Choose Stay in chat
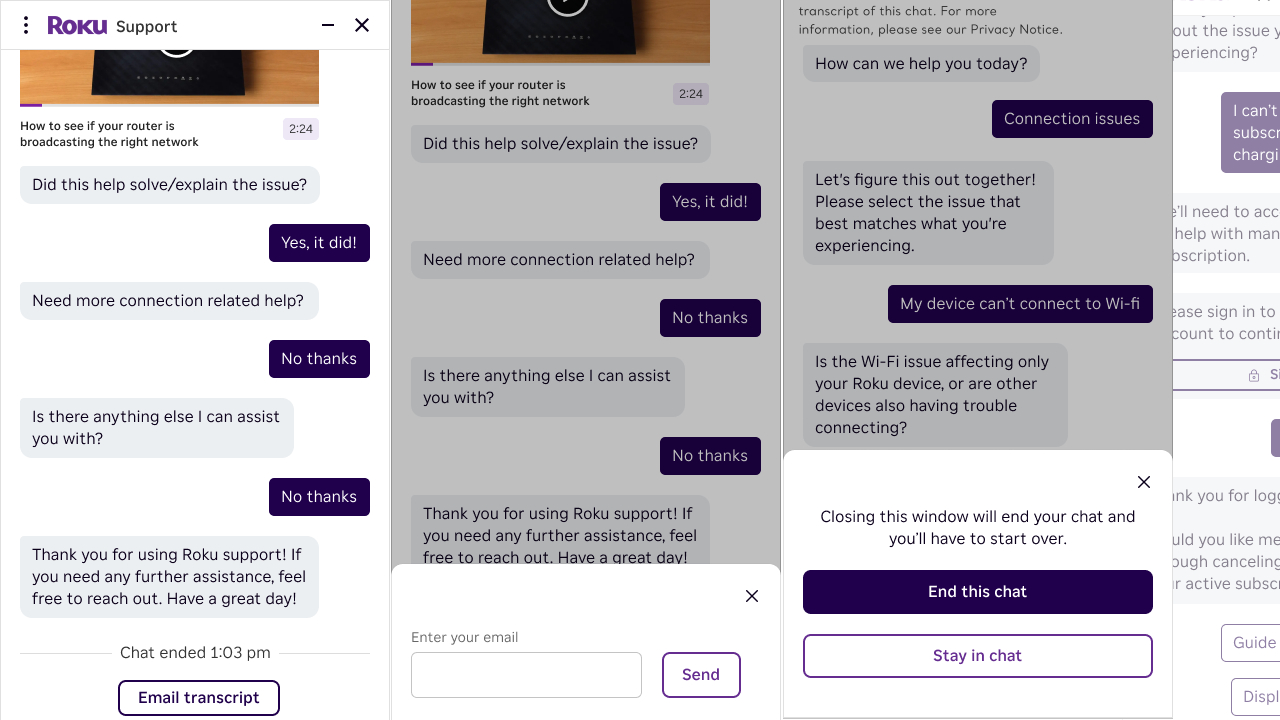This screenshot has width=1280, height=720. [977, 656]
